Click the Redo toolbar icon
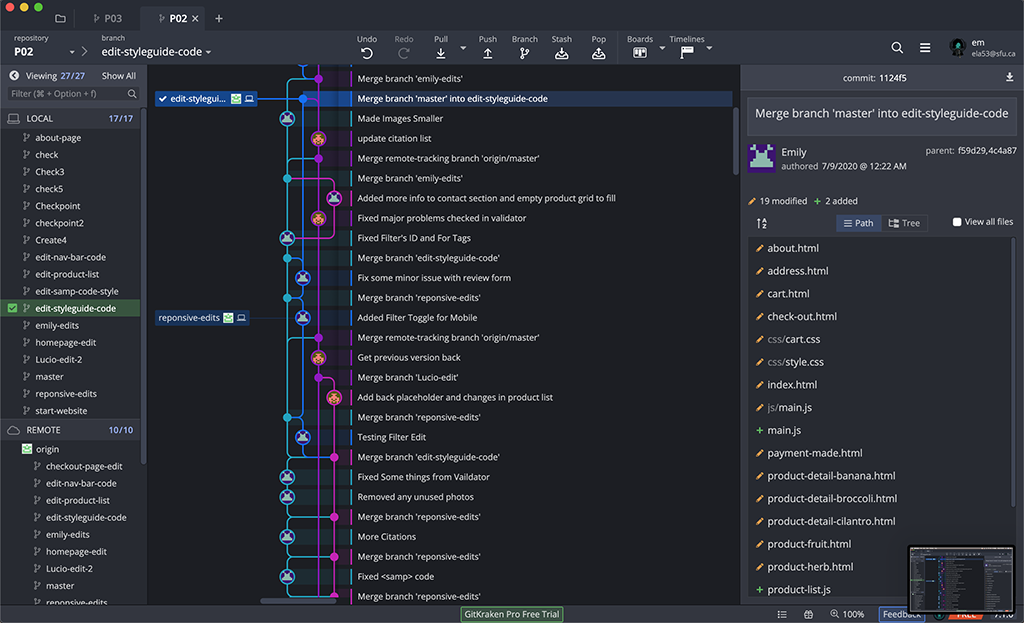 point(404,54)
